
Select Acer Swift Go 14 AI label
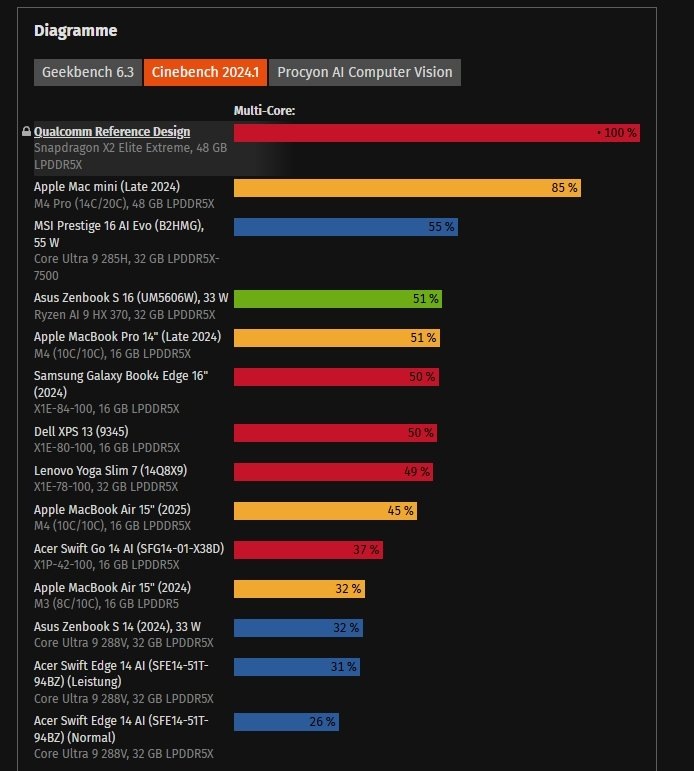129,549
